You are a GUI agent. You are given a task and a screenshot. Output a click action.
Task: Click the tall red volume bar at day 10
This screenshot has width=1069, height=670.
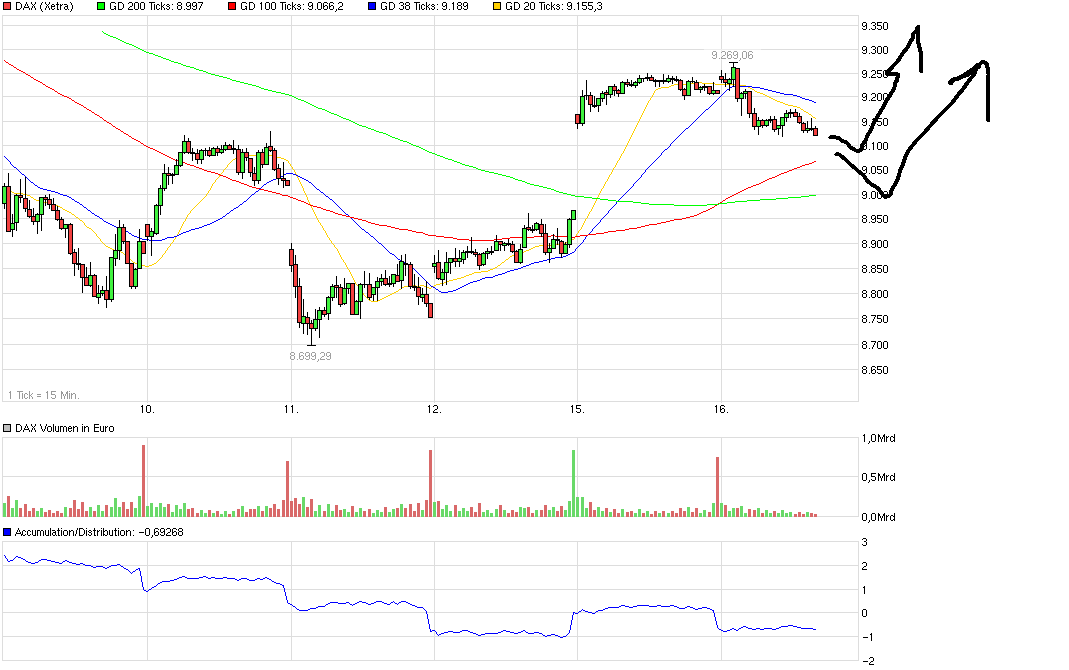pos(144,481)
